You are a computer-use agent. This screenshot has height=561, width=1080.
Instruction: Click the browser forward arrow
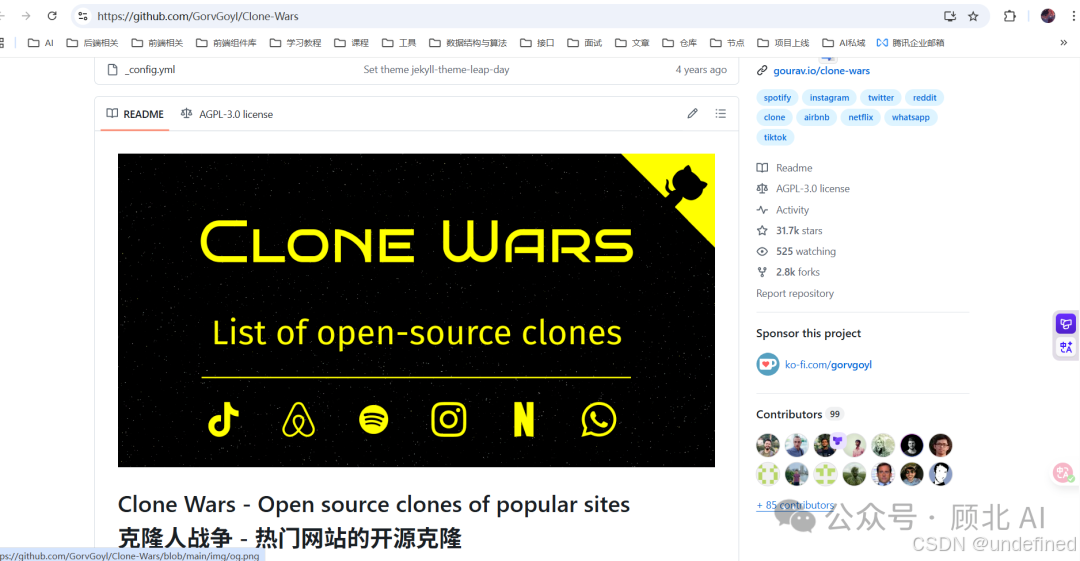tap(25, 16)
